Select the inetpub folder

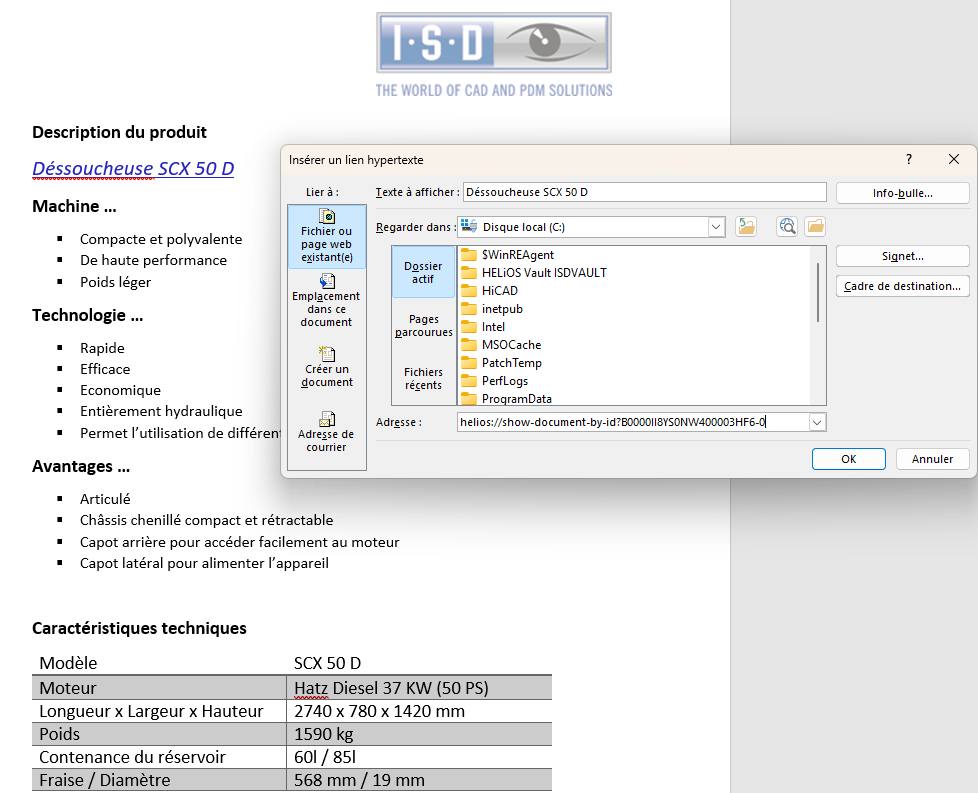click(x=492, y=309)
